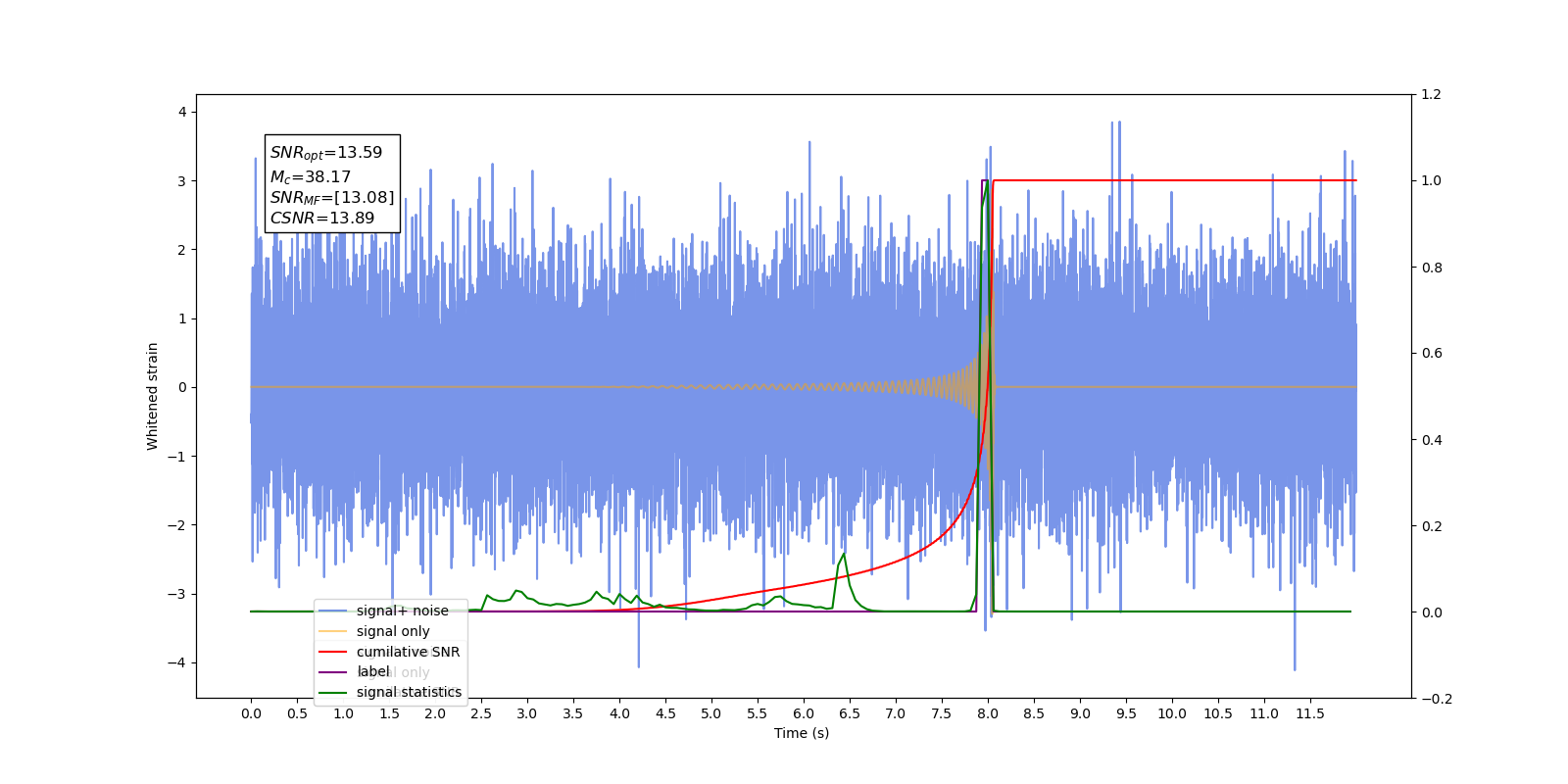This screenshot has width=1568, height=784.
Task: Click the 'Whitened strain' y-axis label
Action: point(152,396)
